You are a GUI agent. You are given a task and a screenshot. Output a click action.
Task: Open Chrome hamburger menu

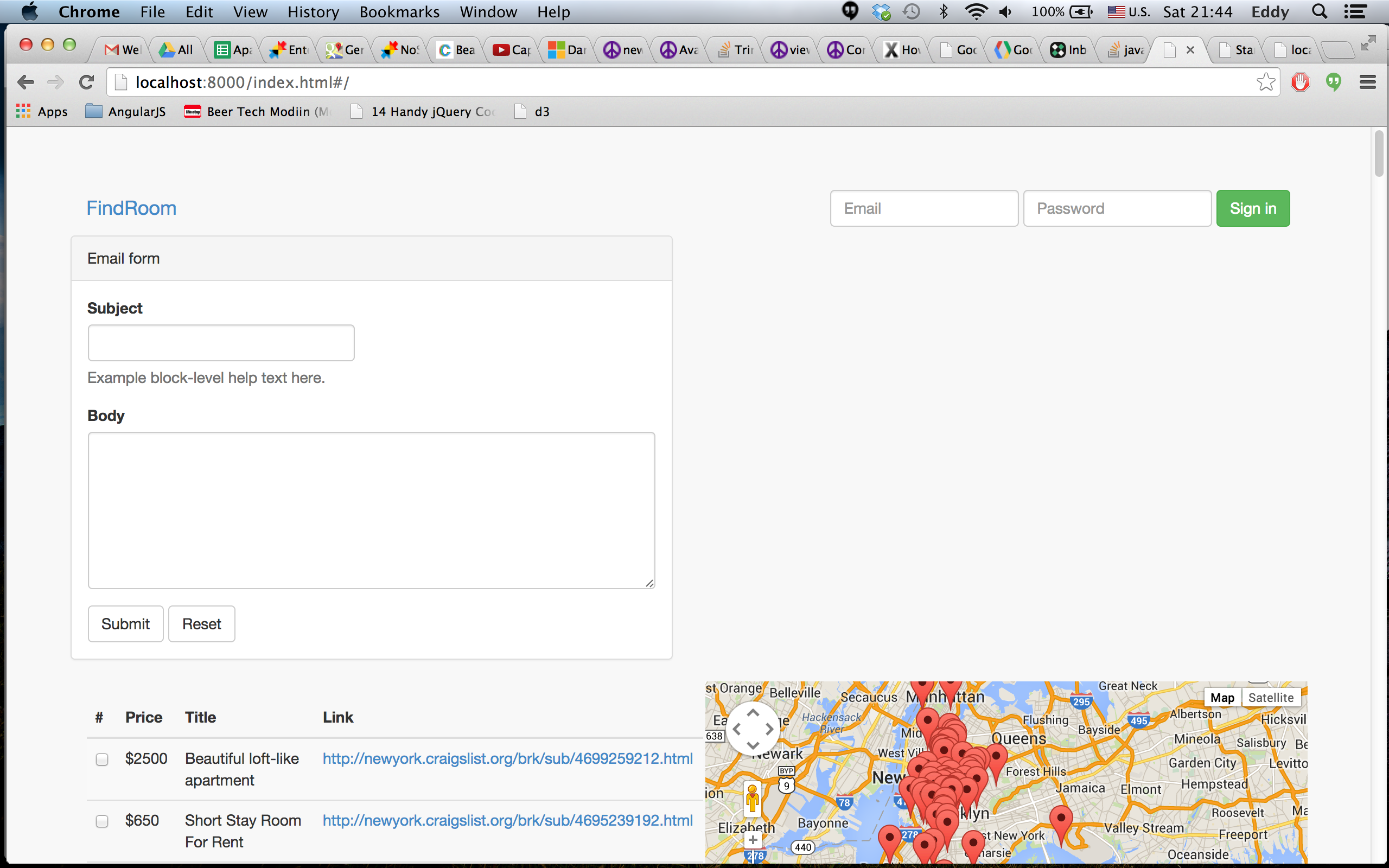(1367, 82)
